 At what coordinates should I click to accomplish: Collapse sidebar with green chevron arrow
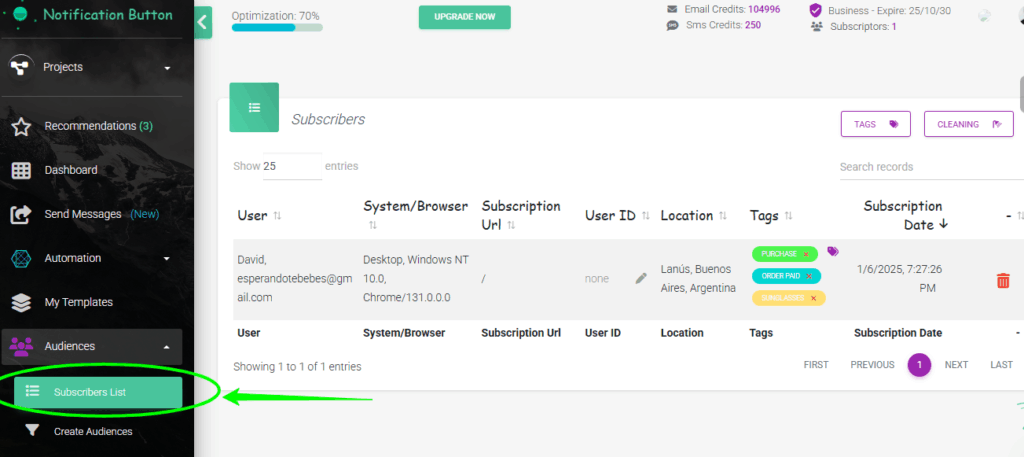coord(204,22)
